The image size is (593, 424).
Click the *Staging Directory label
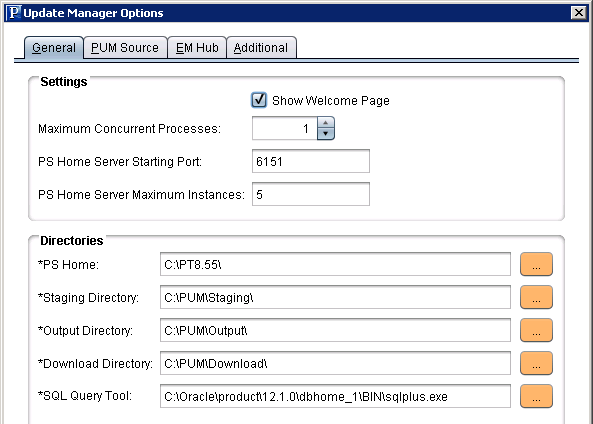click(x=88, y=298)
